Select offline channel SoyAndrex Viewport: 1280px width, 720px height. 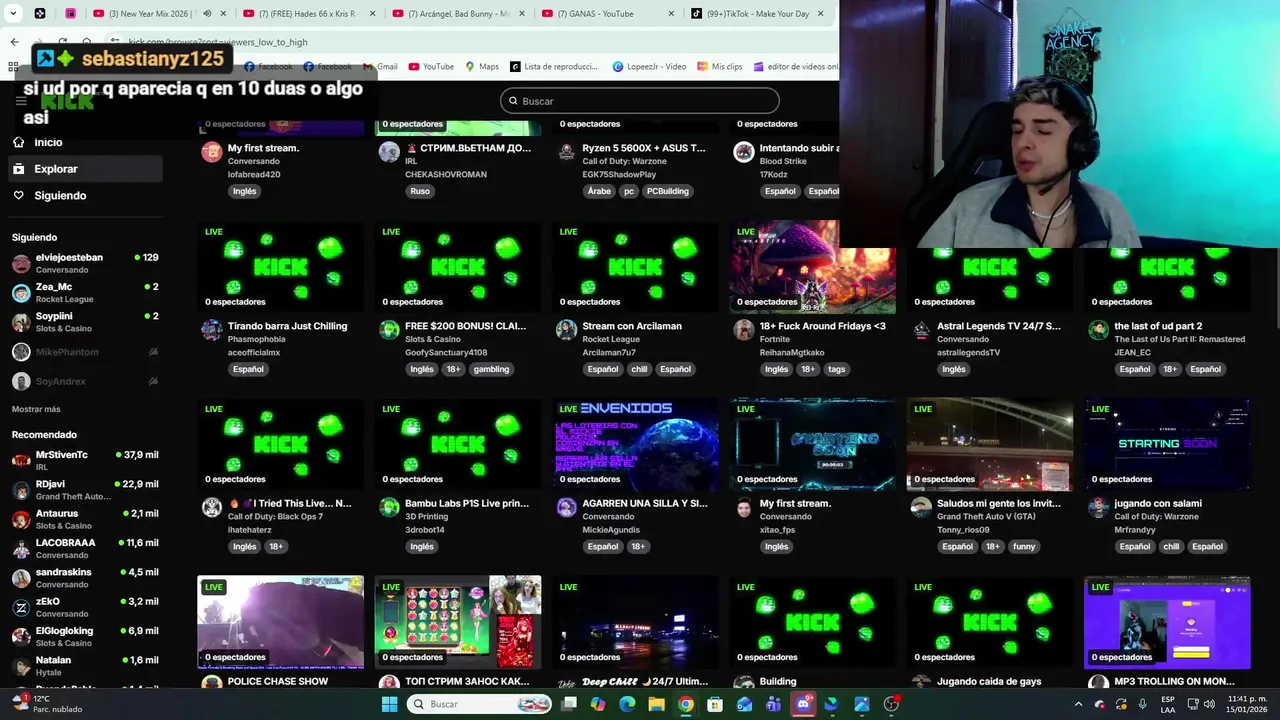pos(85,381)
